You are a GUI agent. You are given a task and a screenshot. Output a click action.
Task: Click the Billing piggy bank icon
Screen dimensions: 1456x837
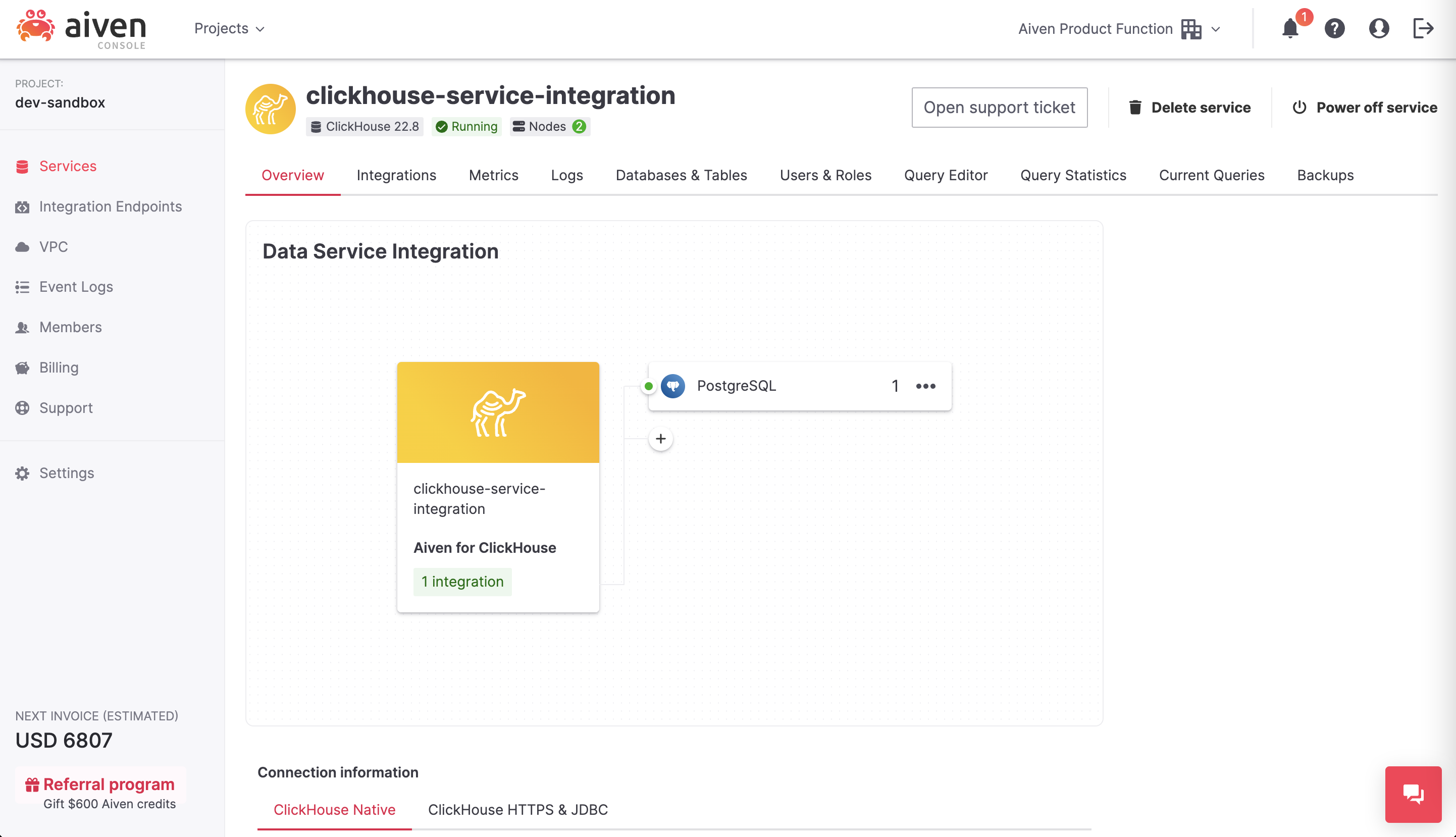[22, 368]
